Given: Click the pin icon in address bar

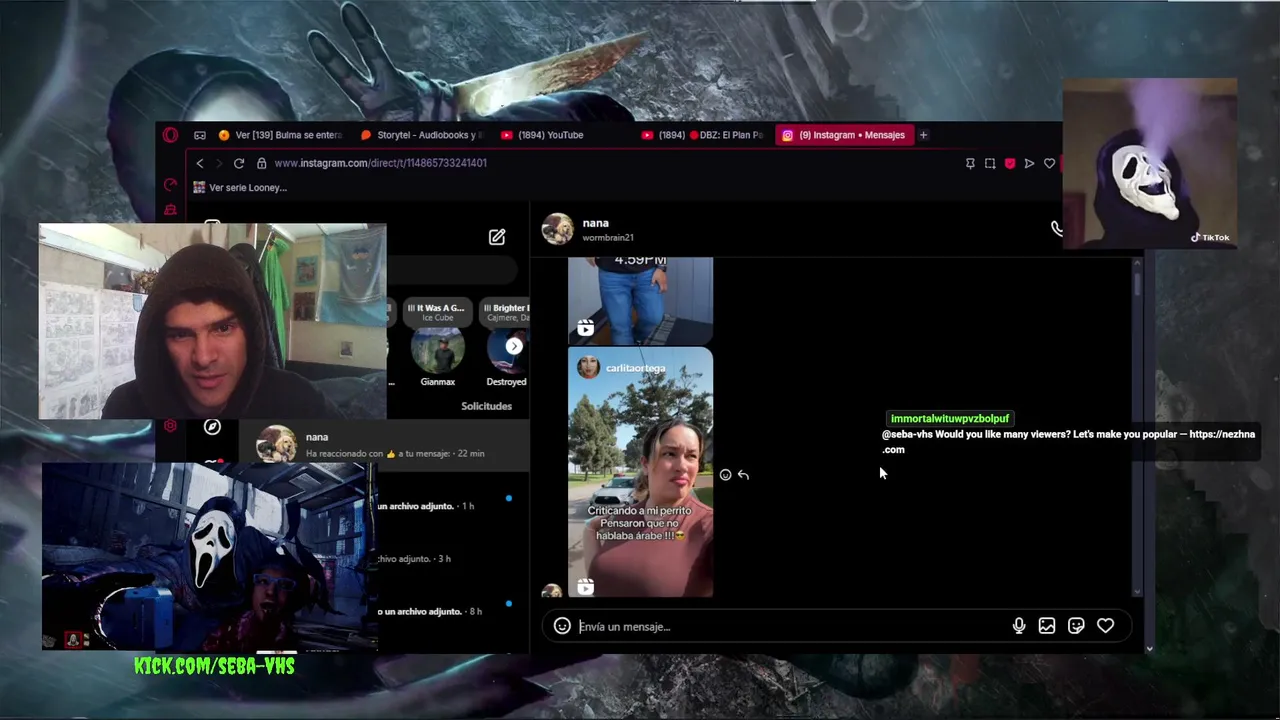Looking at the screenshot, I should pos(970,163).
